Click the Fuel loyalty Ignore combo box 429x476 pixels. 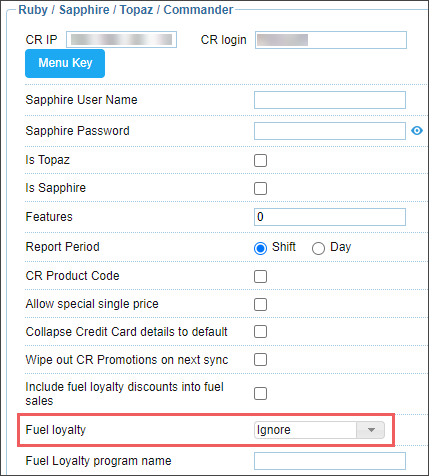point(319,430)
